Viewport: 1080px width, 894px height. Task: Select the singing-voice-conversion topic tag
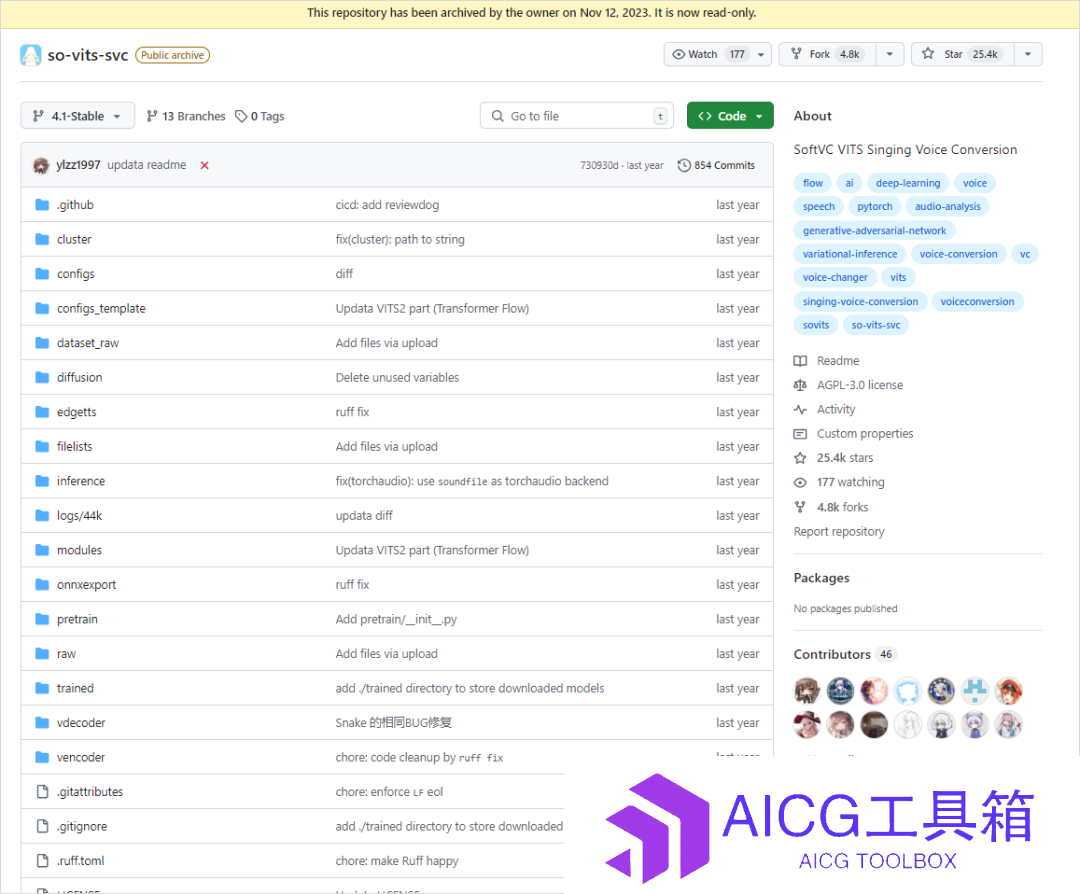(x=860, y=302)
